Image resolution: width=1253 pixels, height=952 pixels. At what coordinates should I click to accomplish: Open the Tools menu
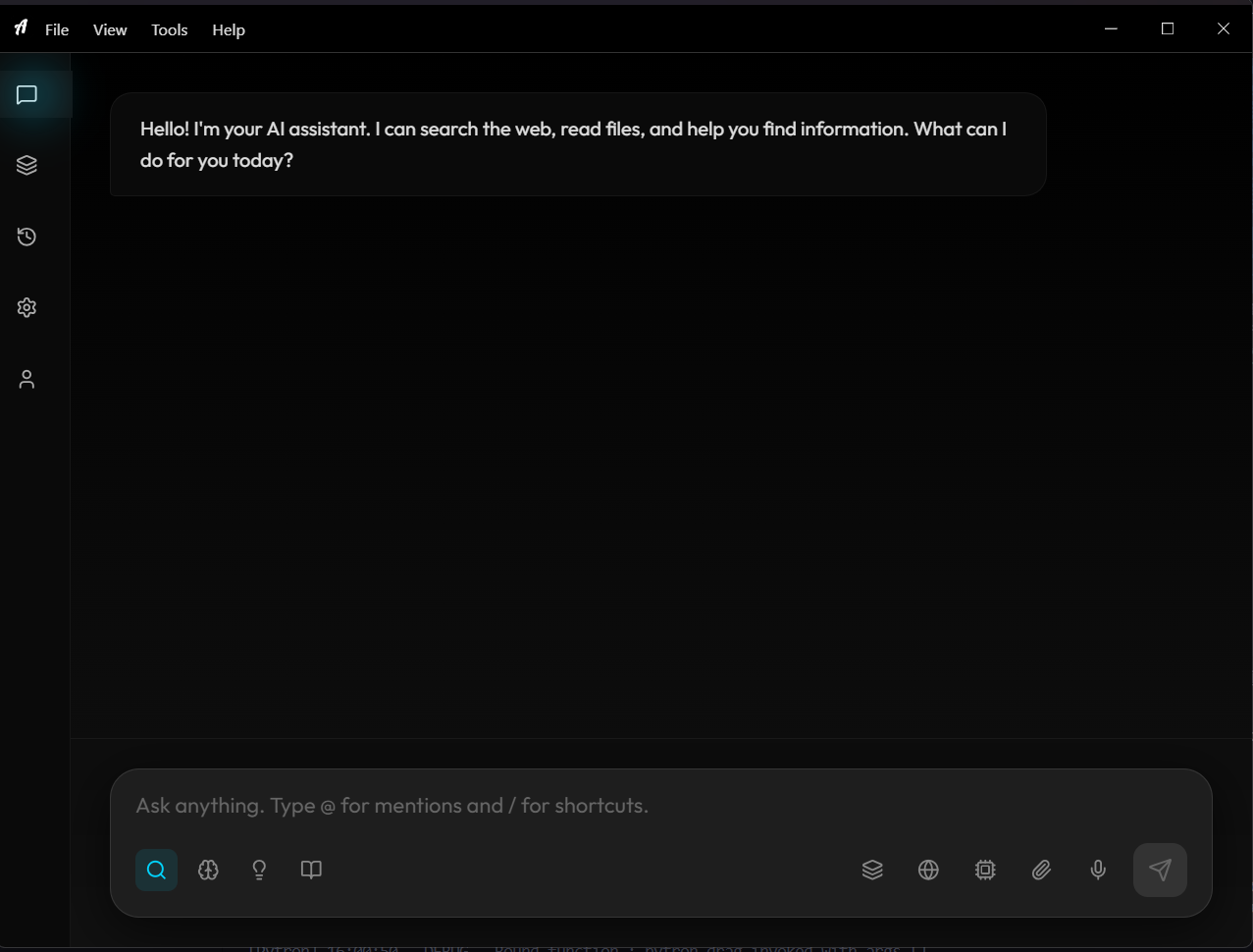(x=169, y=29)
